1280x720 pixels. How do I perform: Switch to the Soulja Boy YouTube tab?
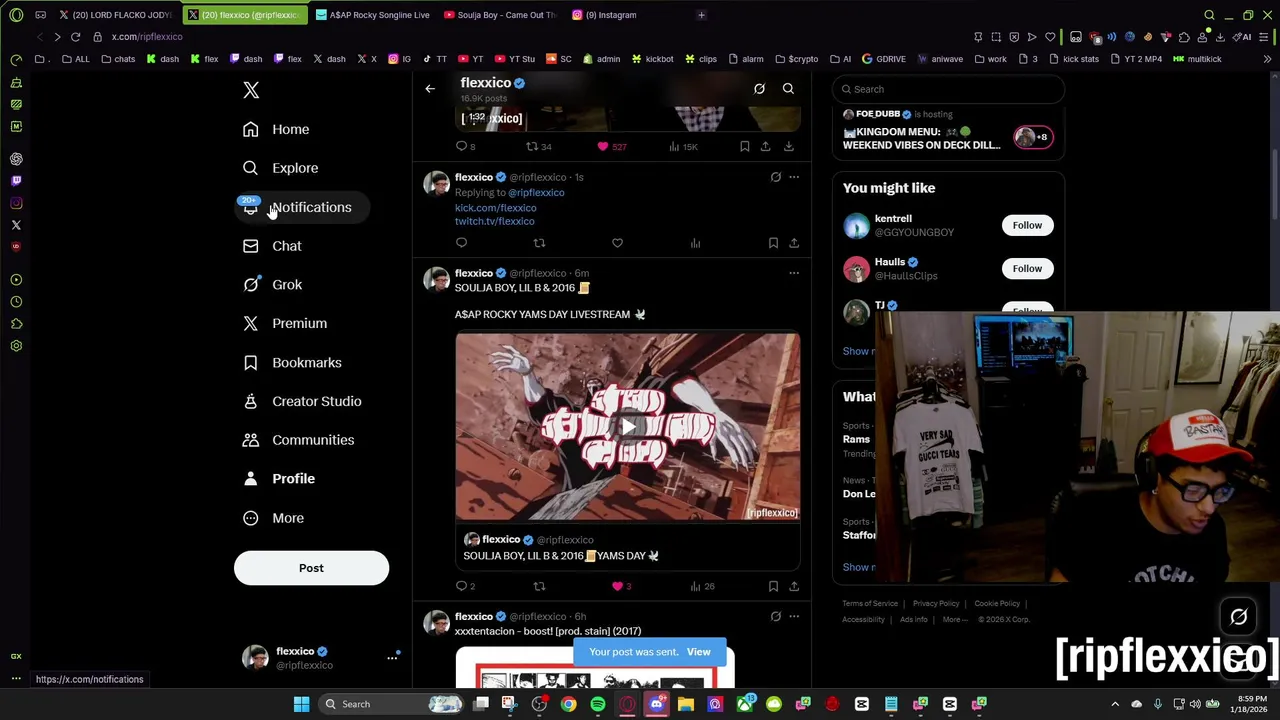(x=500, y=15)
